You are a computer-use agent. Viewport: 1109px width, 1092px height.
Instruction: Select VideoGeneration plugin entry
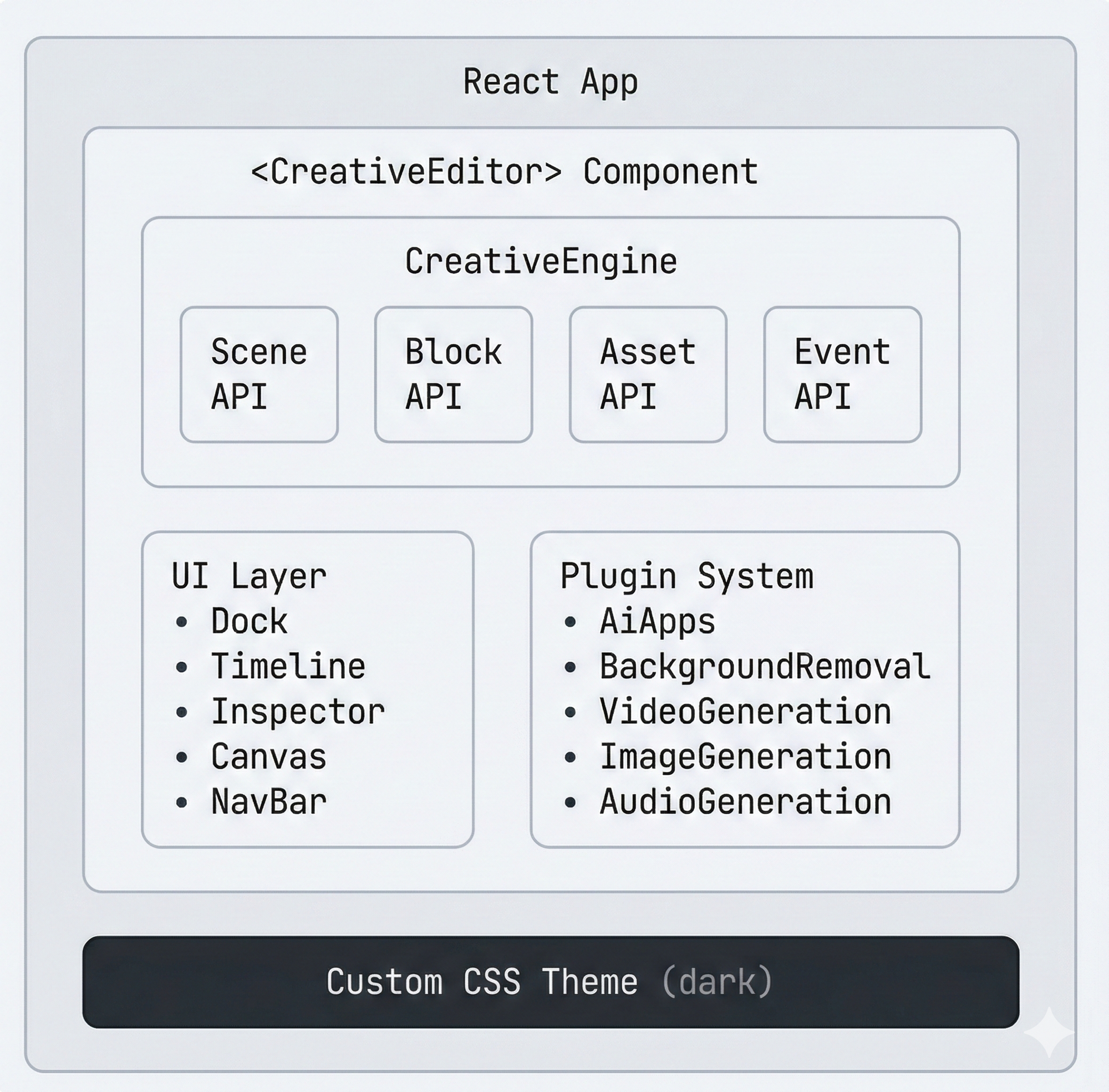click(745, 712)
